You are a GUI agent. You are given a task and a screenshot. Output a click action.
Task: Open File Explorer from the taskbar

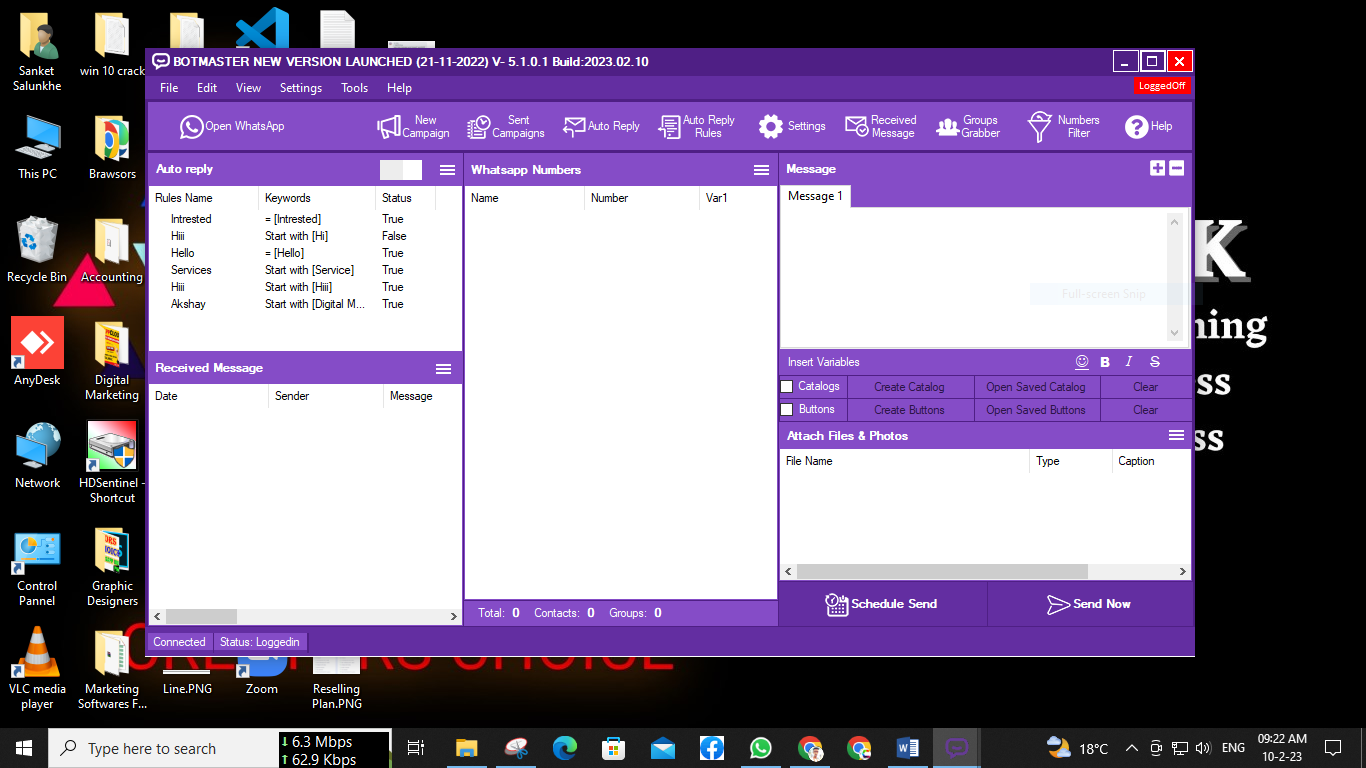(x=467, y=748)
